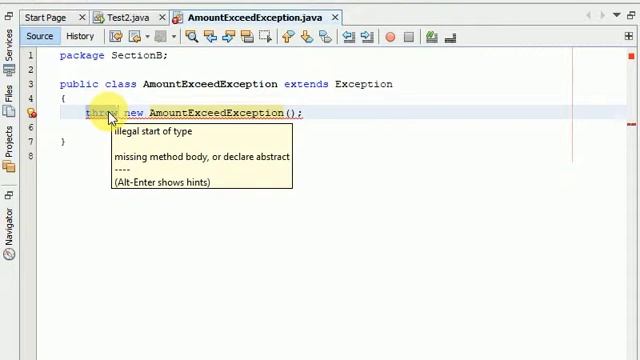The height and width of the screenshot is (360, 640).
Task: Jump to the error mark in the right stripe
Action: click(631, 124)
